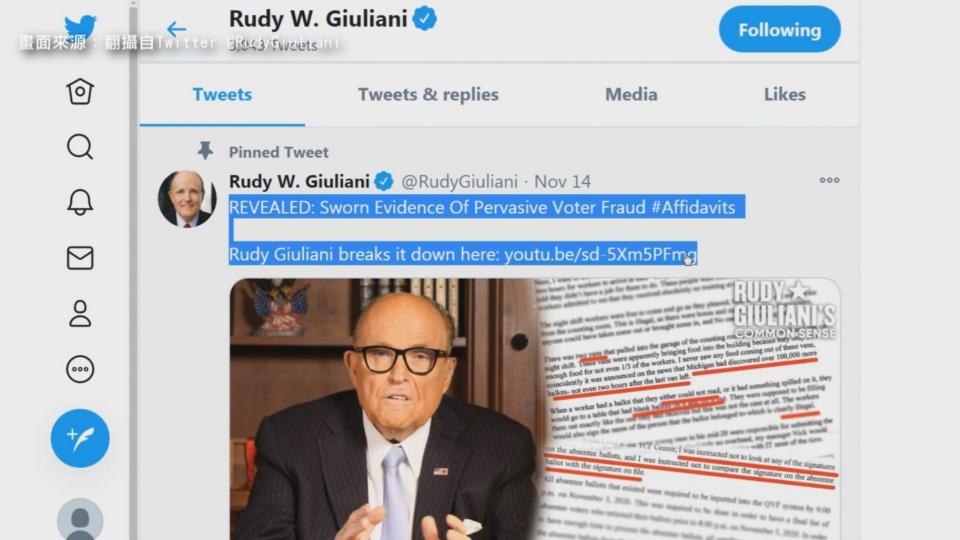Open the Notifications bell icon
960x540 pixels.
pos(80,202)
